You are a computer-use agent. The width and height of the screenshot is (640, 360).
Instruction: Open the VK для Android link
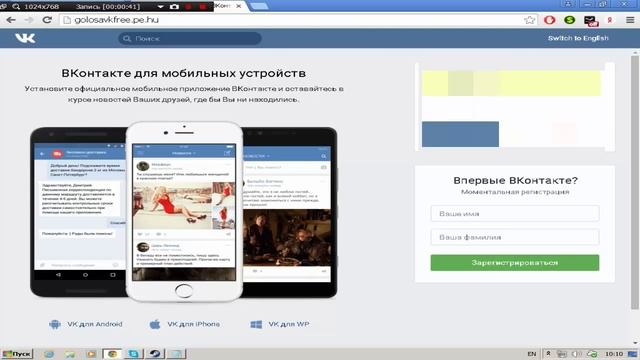94,324
